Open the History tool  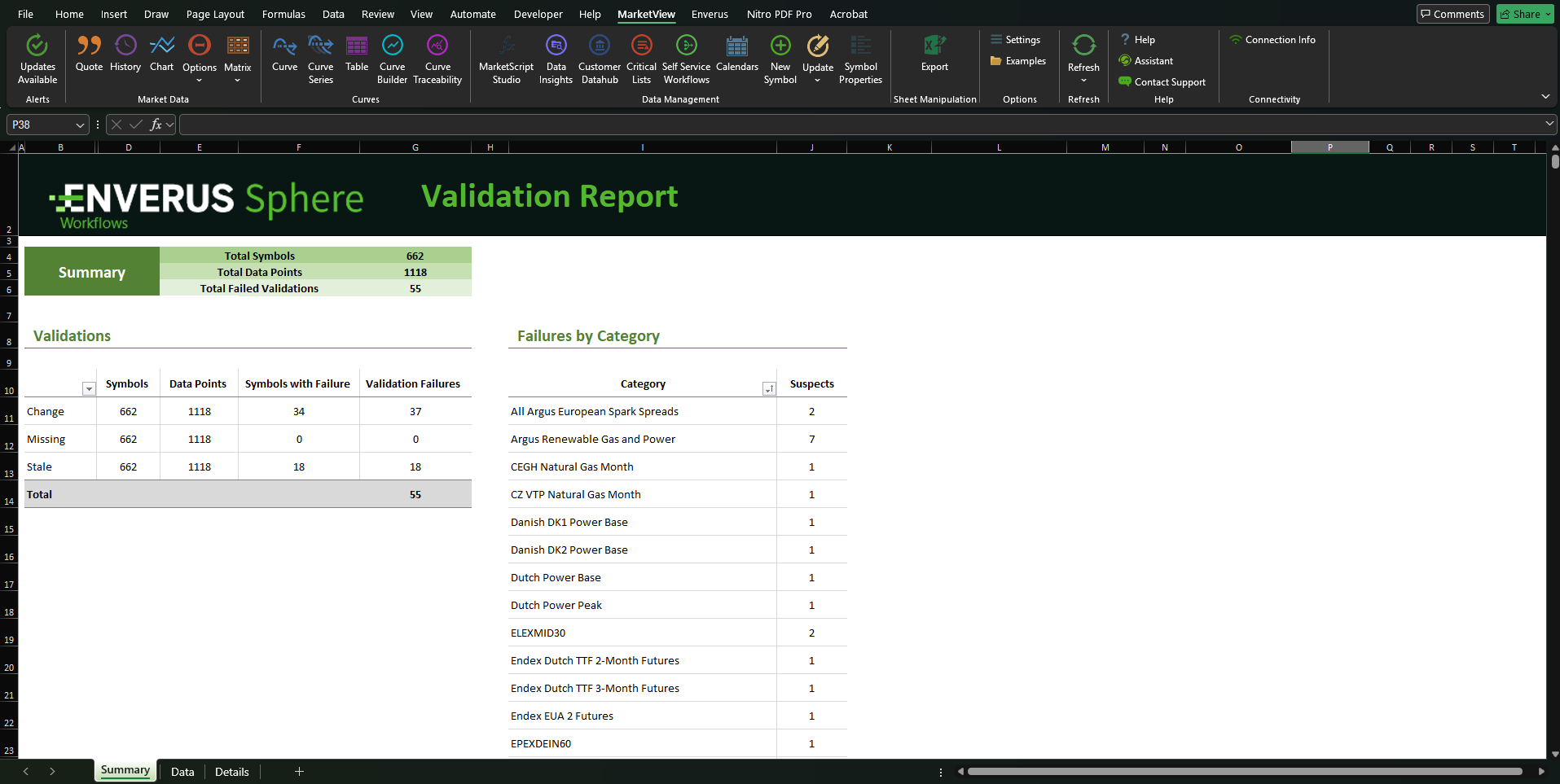click(x=125, y=54)
